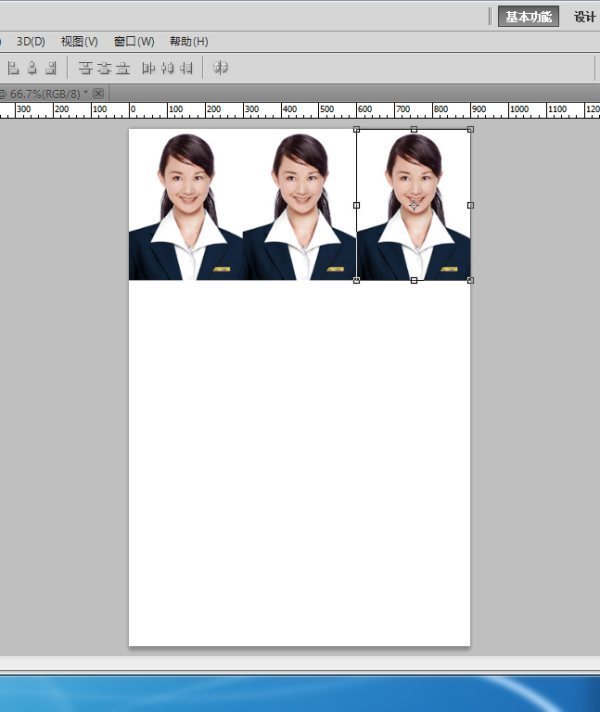Open the 3D(D) menu

(31, 41)
